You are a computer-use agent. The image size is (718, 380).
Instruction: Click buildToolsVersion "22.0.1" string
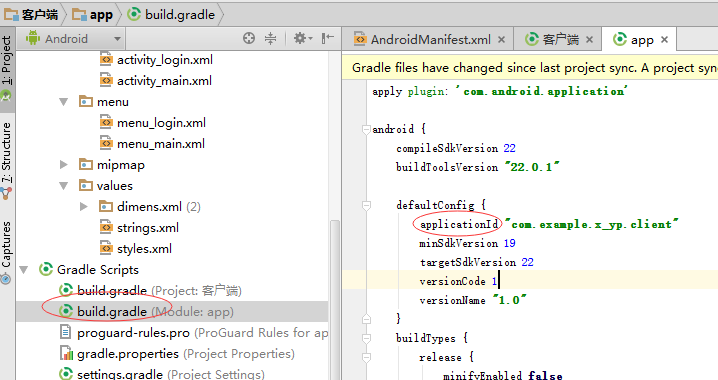coord(532,167)
